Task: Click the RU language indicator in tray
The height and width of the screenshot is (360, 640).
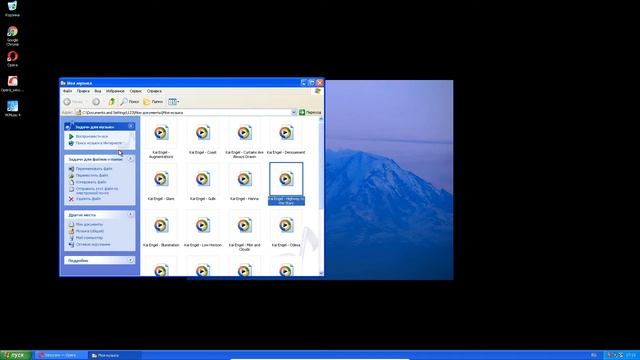Action: (x=594, y=355)
